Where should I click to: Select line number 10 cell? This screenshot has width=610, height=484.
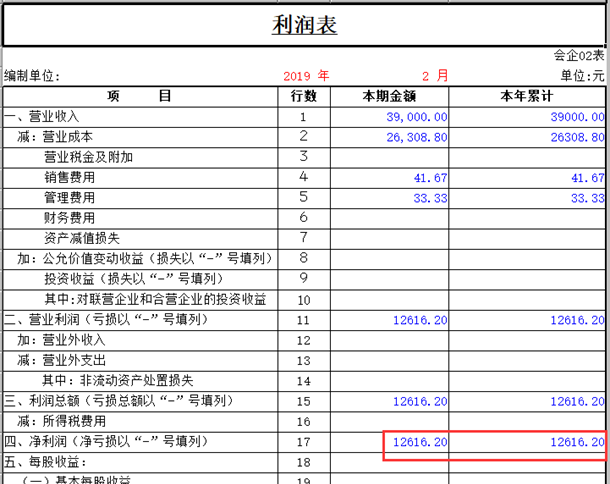point(304,300)
